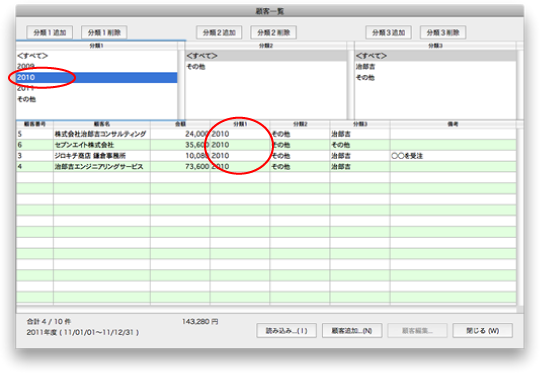
Task: Select <すべて> in the 分類3 list
Action: pyautogui.click(x=435, y=56)
